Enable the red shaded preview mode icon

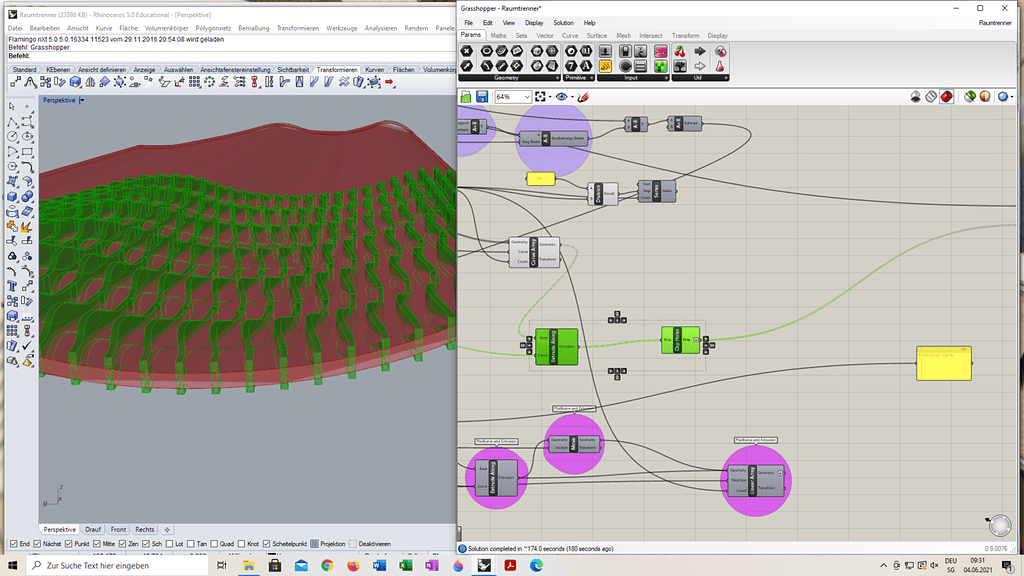(946, 97)
